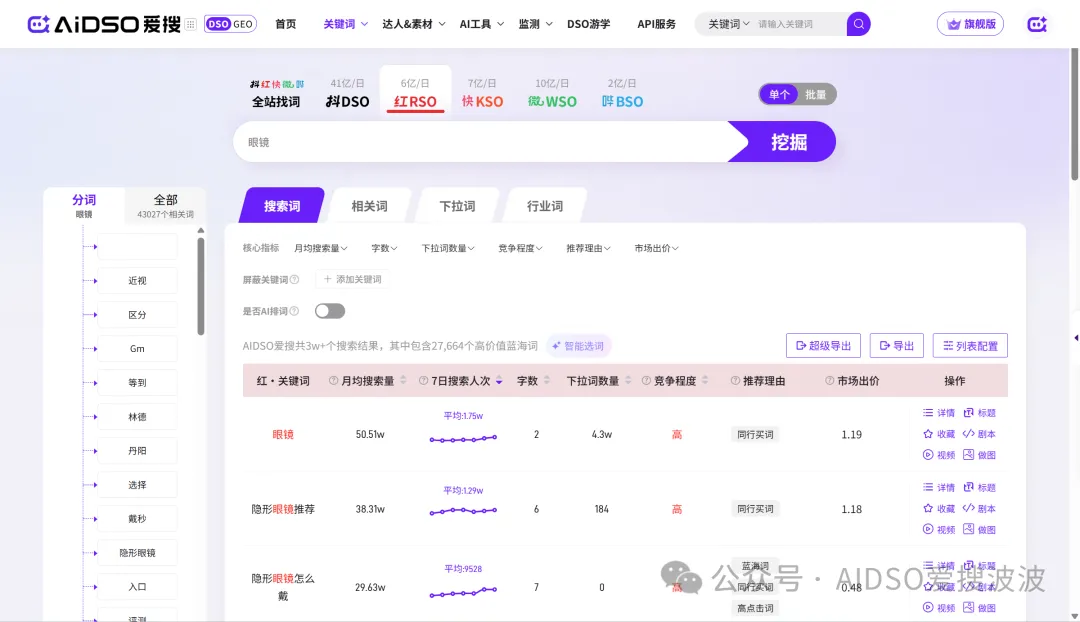The height and width of the screenshot is (622, 1080).
Task: Click the purple search magnifier button
Action: (x=858, y=24)
